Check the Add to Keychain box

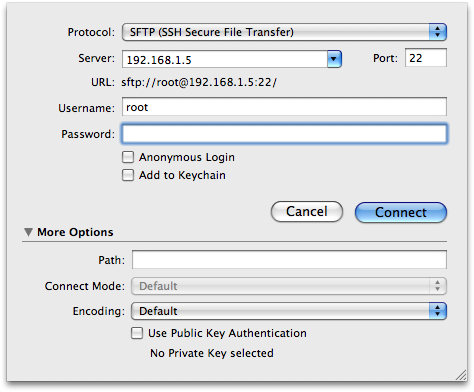[128, 175]
